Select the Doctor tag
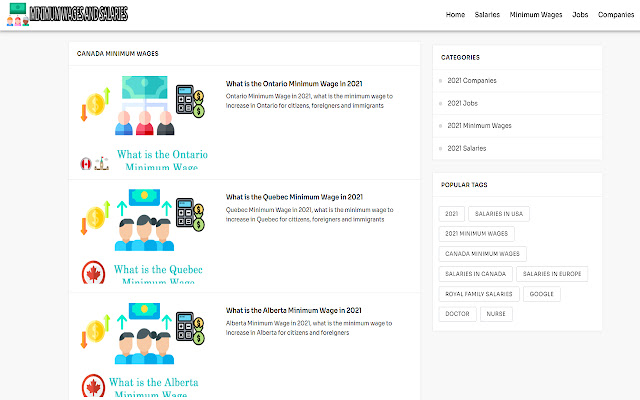The image size is (640, 400). (x=457, y=314)
